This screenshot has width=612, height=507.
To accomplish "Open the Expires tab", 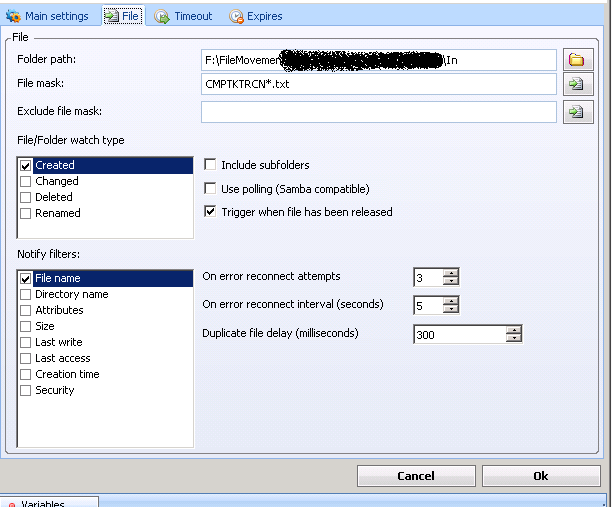I will (x=256, y=16).
